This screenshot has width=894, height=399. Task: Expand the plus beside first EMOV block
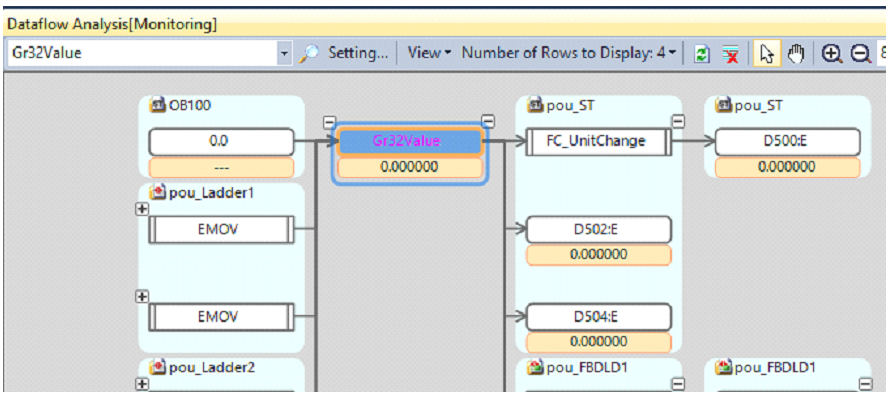141,210
